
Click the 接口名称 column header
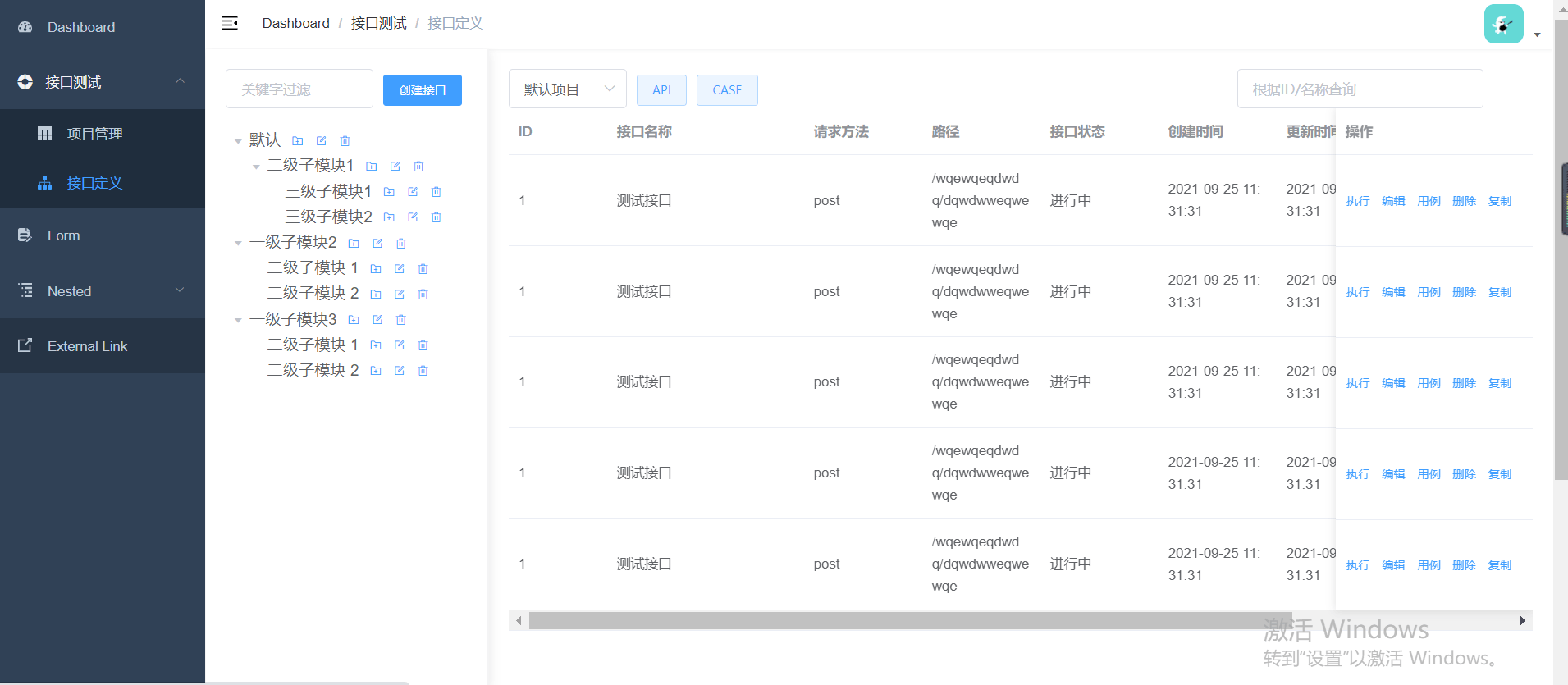(644, 131)
